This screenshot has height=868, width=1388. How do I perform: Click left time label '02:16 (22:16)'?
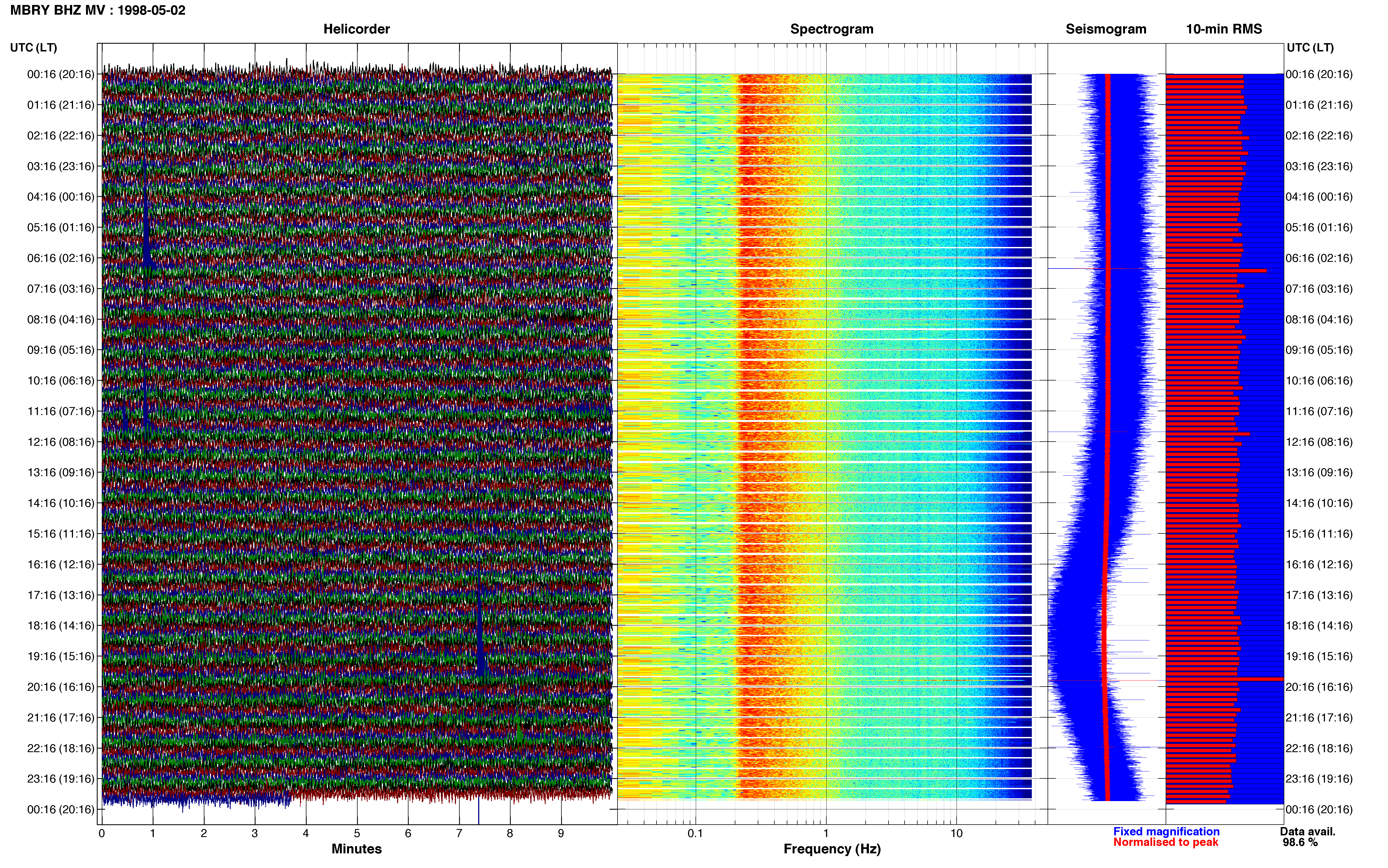tap(61, 135)
